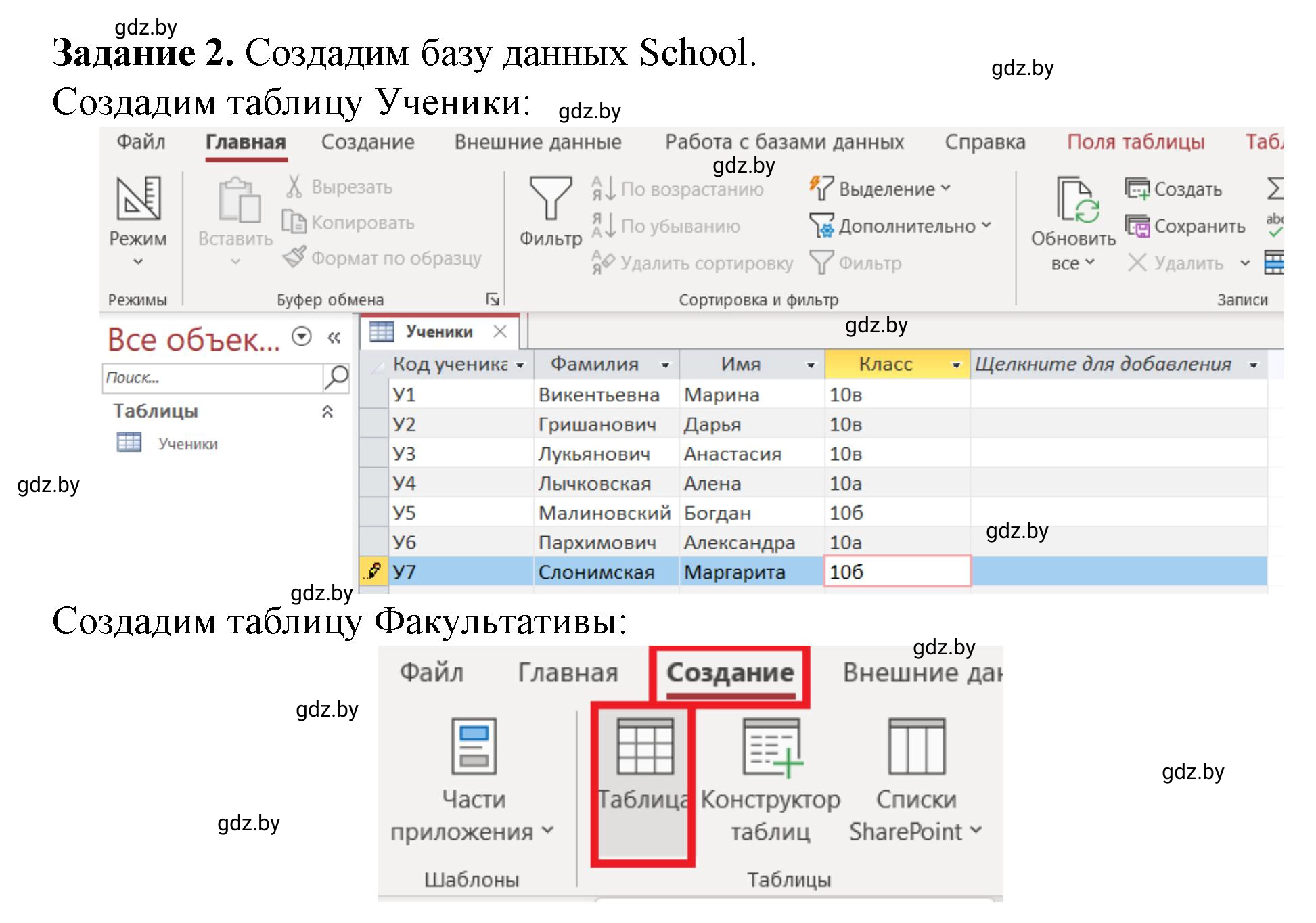1316x923 pixels.
Task: Click the Обновить все refresh icon
Action: (1078, 200)
